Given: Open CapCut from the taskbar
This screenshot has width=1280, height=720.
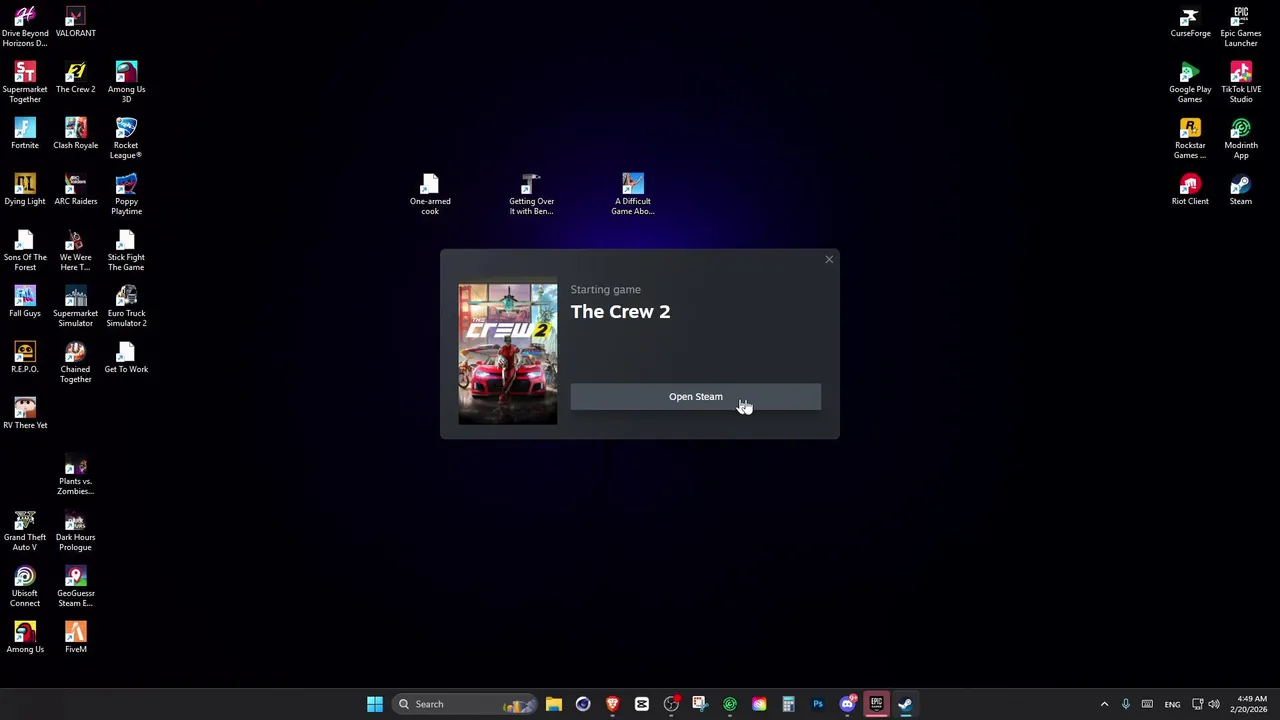Looking at the screenshot, I should point(642,704).
